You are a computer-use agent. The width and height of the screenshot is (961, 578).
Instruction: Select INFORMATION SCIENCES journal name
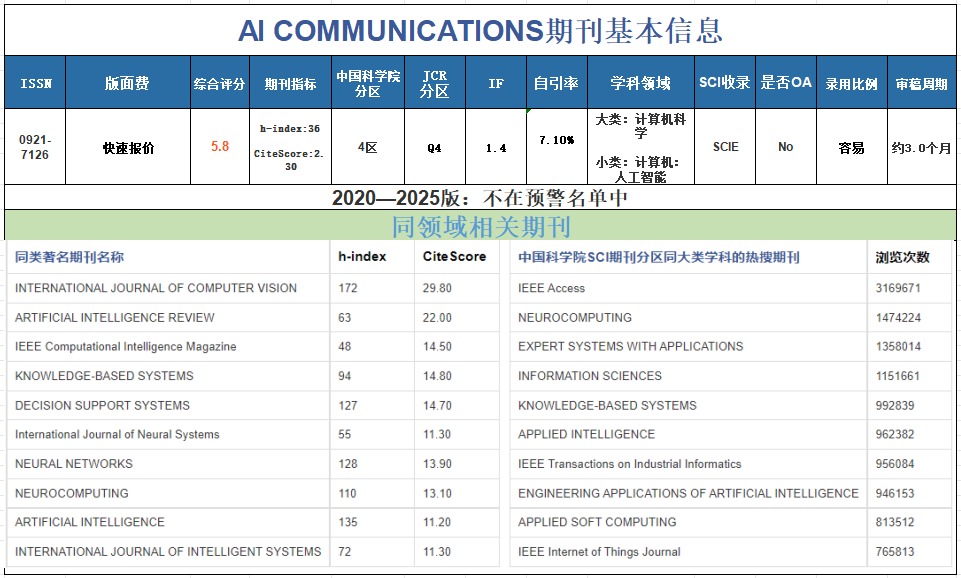[x=590, y=376]
